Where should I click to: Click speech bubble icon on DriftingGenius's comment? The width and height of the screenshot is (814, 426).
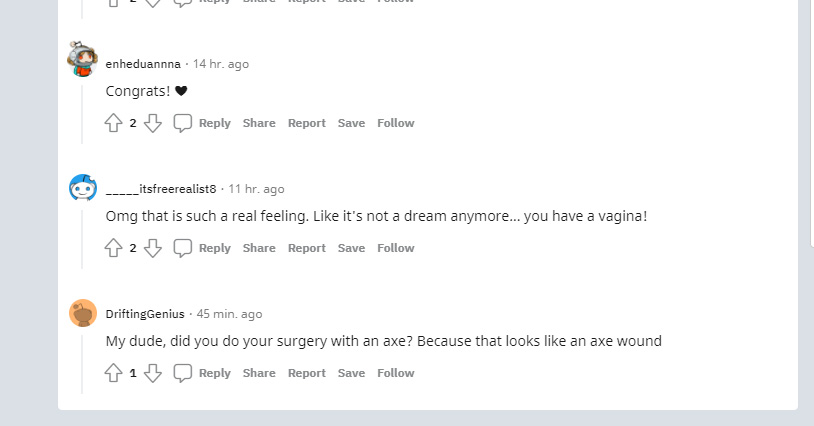[182, 373]
